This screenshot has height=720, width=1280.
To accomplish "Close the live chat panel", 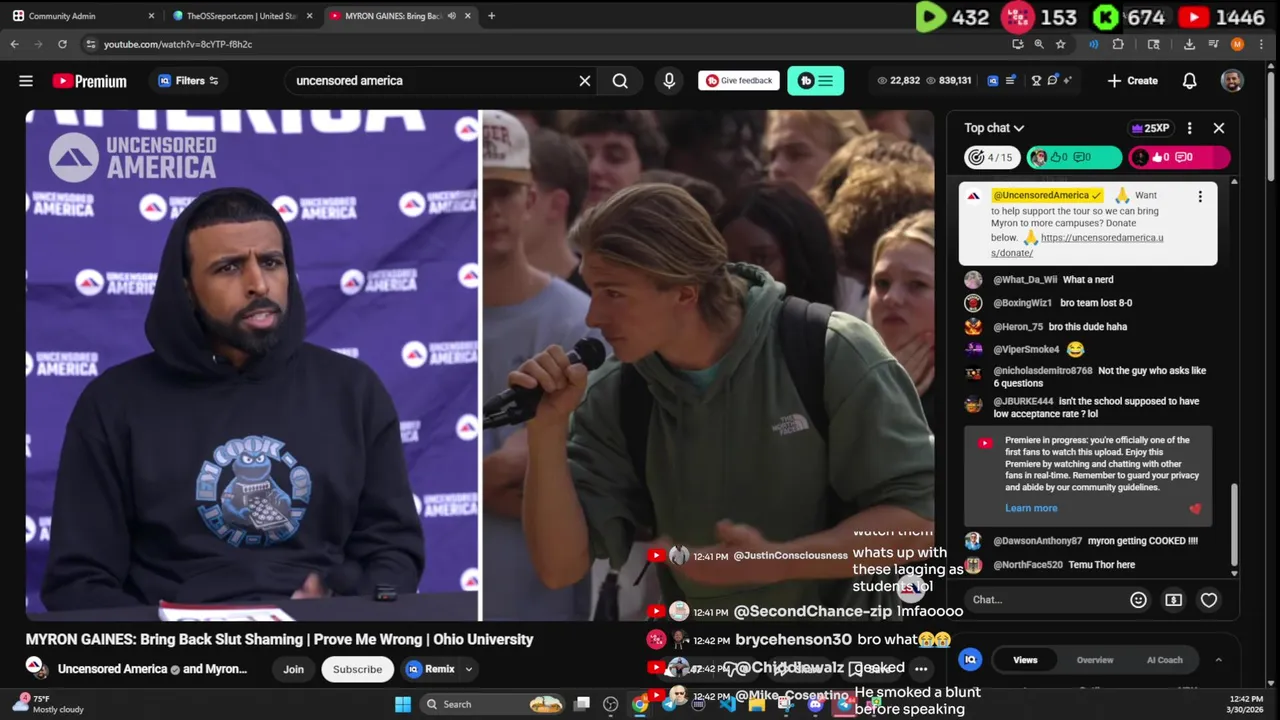I will point(1218,128).
